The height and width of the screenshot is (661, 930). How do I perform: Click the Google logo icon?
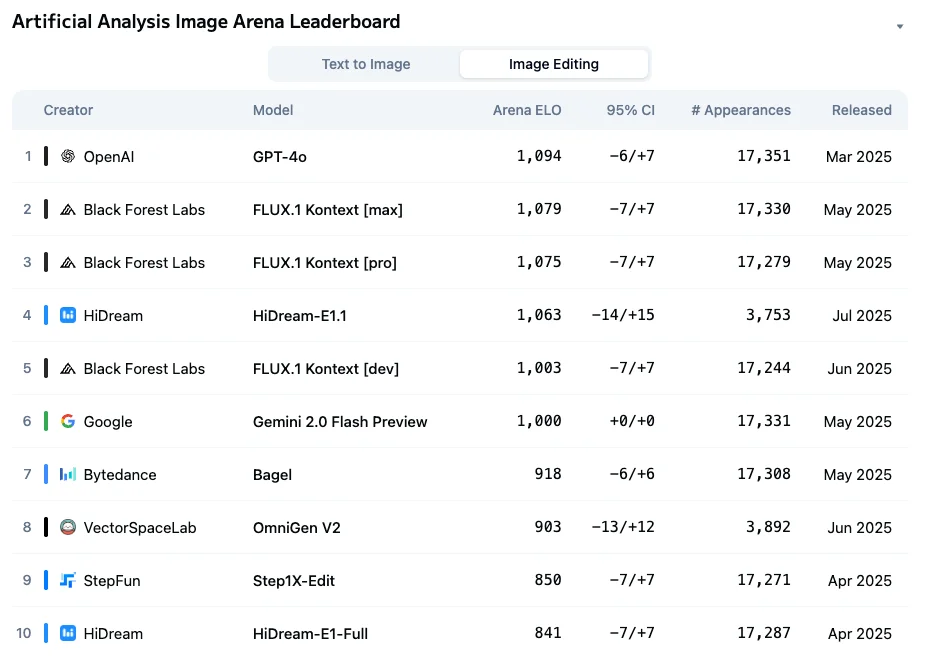point(68,421)
